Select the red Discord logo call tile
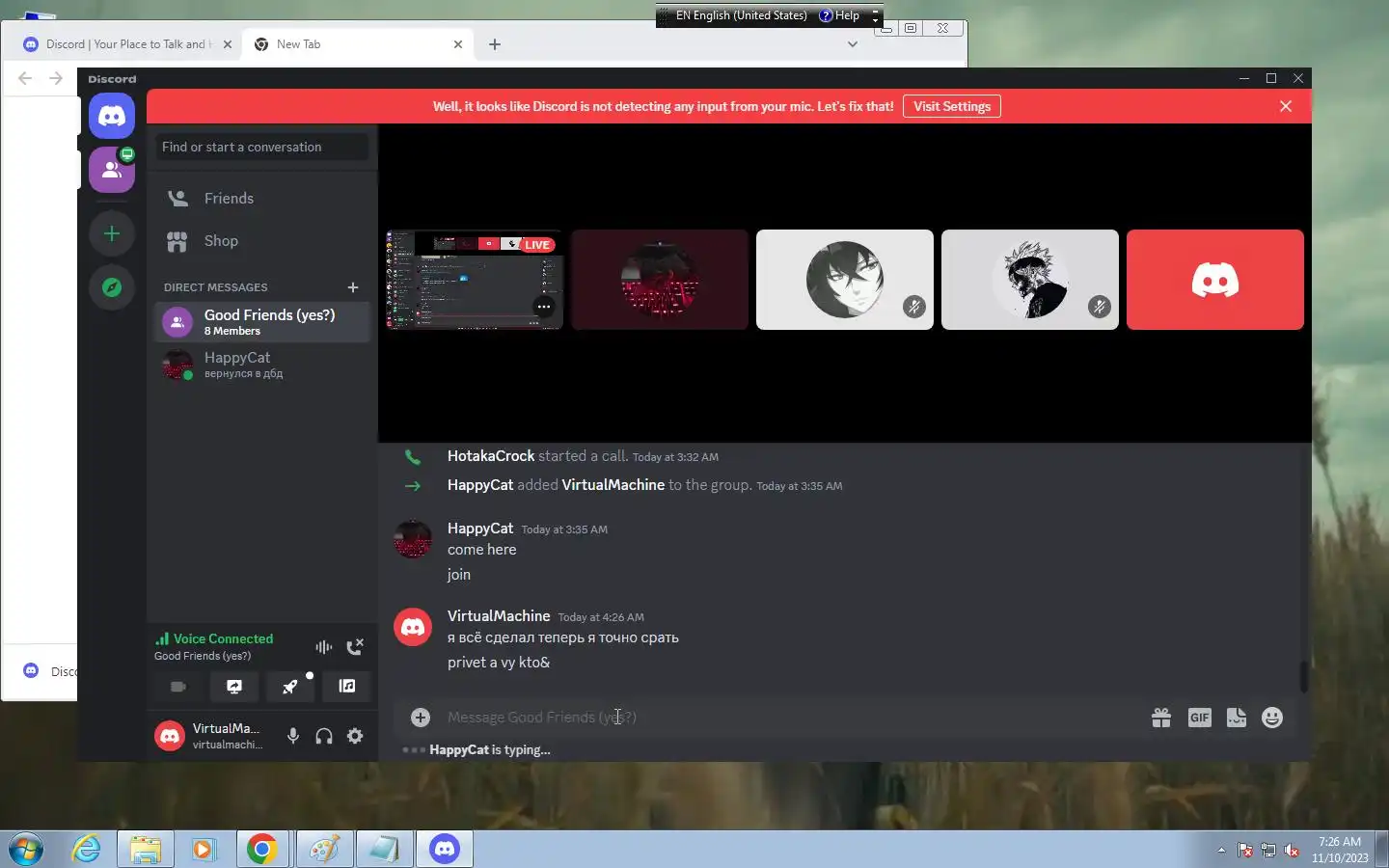Screen dimensions: 1389x868 (1215, 280)
